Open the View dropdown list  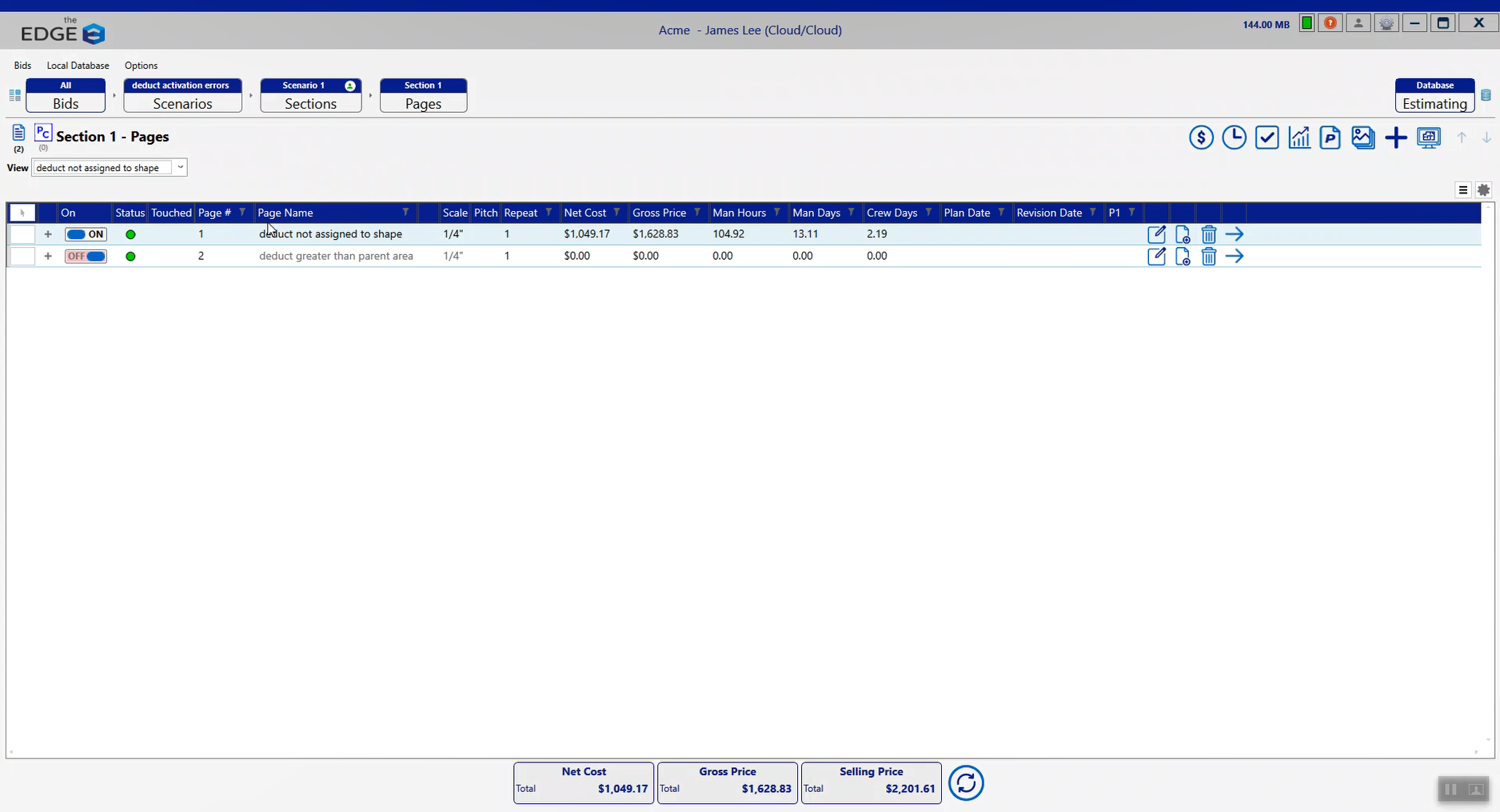coord(180,167)
